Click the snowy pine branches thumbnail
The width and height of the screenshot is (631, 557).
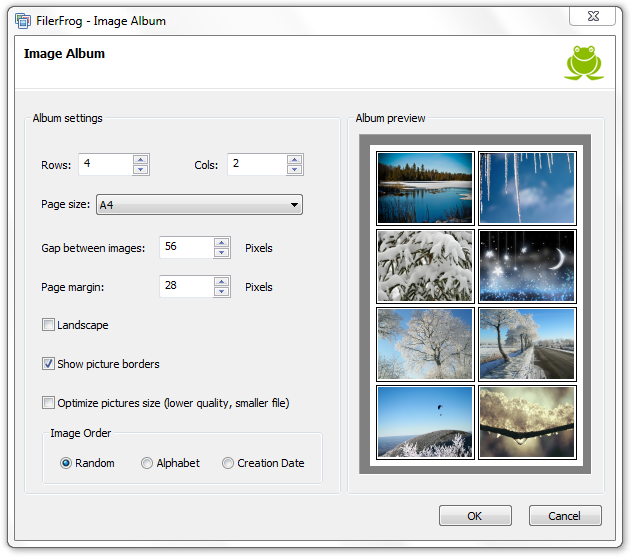pyautogui.click(x=425, y=266)
